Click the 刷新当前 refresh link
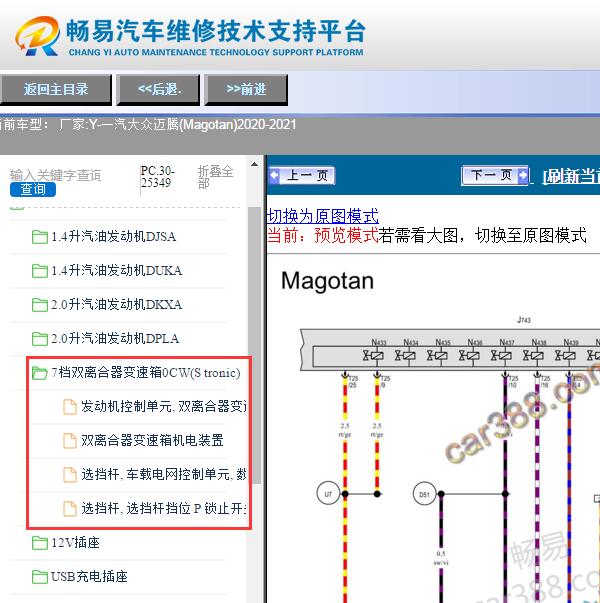 coord(571,176)
